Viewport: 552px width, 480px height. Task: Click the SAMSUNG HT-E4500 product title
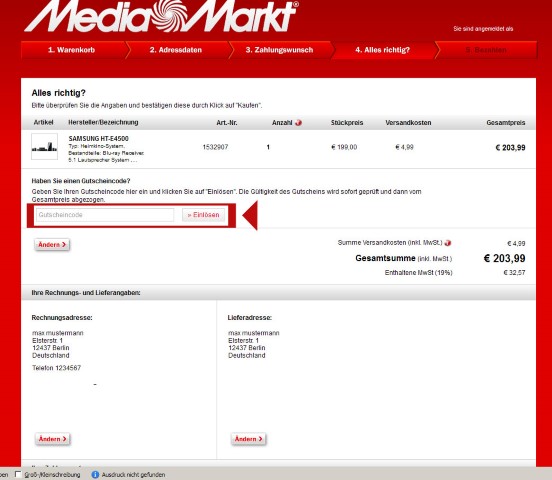coord(99,138)
